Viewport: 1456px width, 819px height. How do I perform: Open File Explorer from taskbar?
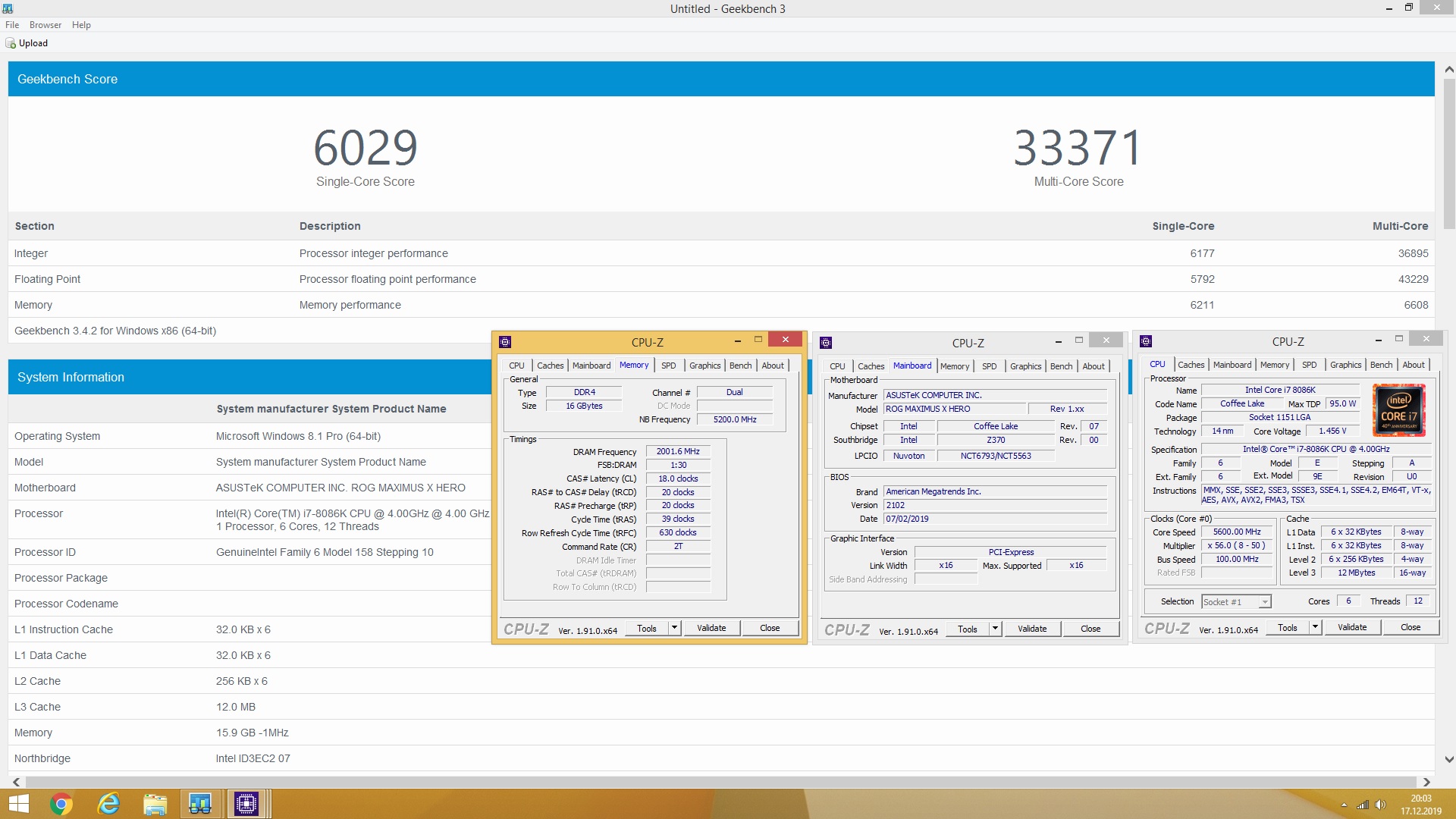[x=155, y=804]
